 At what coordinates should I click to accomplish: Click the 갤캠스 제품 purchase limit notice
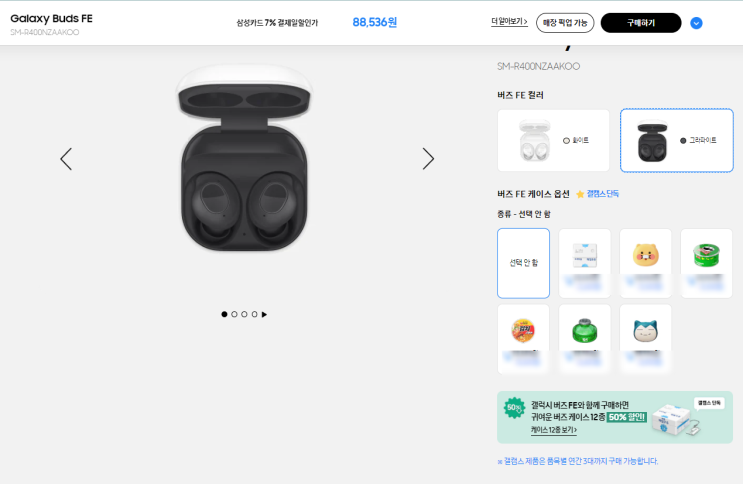(x=578, y=461)
